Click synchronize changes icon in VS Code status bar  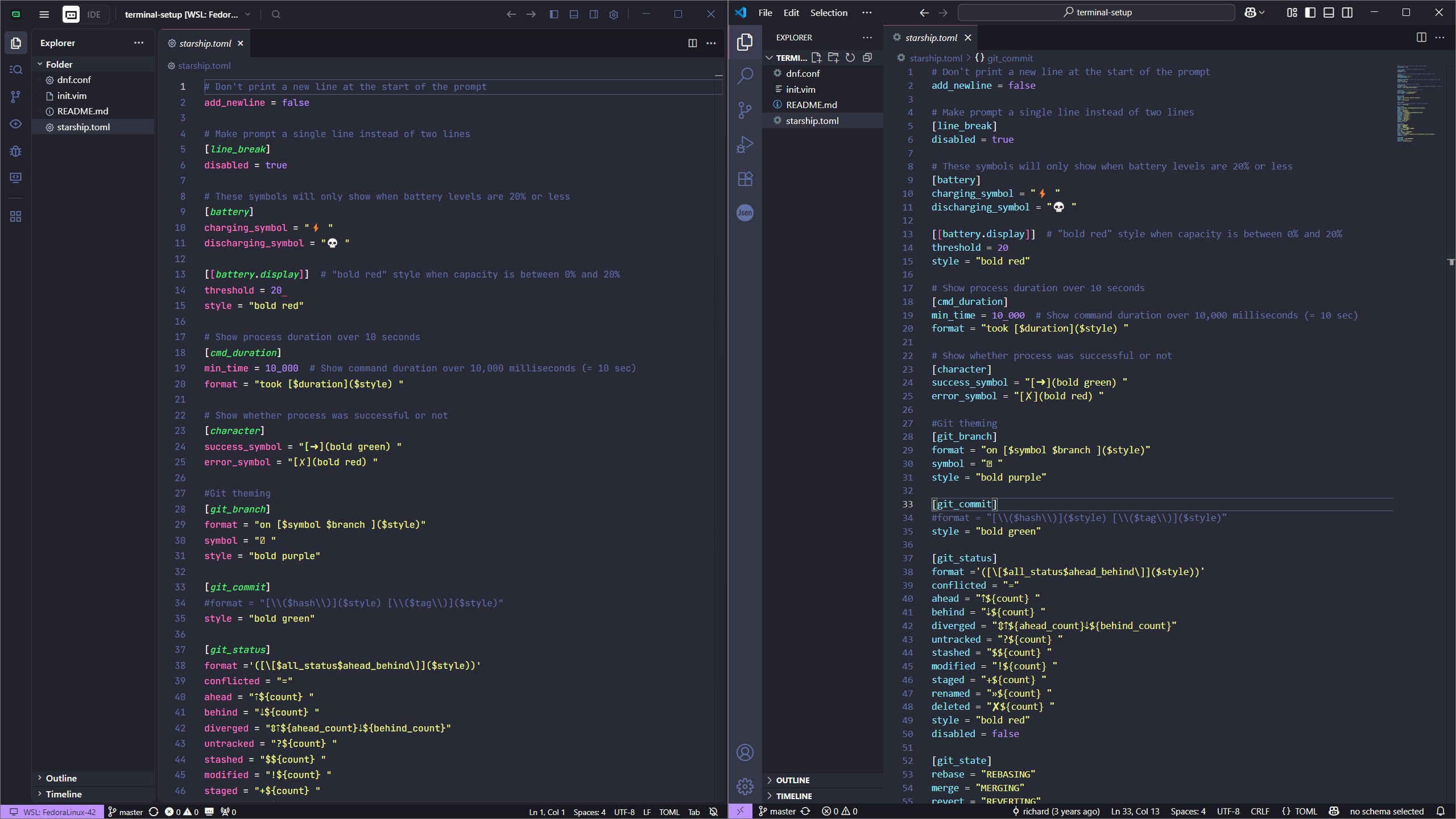tap(805, 811)
